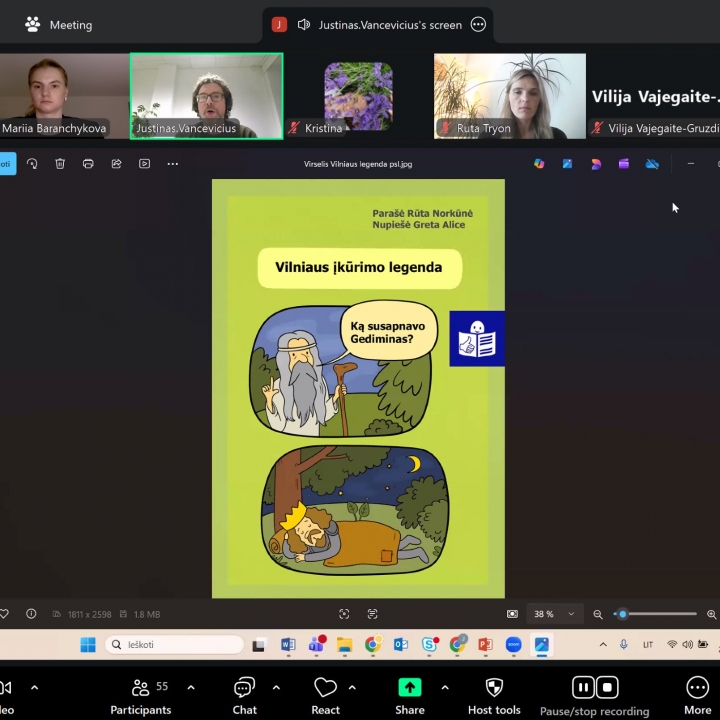Click the green Share screen button
This screenshot has height=720, width=720.
(x=409, y=687)
